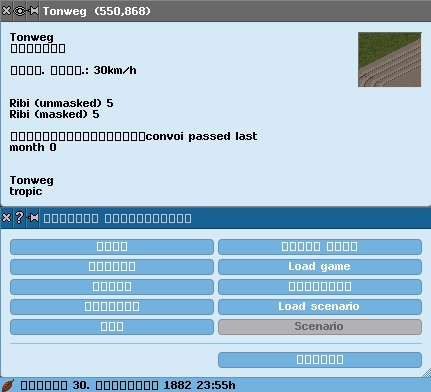Image resolution: width=431 pixels, height=392 pixels.
Task: Click the button left of Load game
Action: coord(112,267)
